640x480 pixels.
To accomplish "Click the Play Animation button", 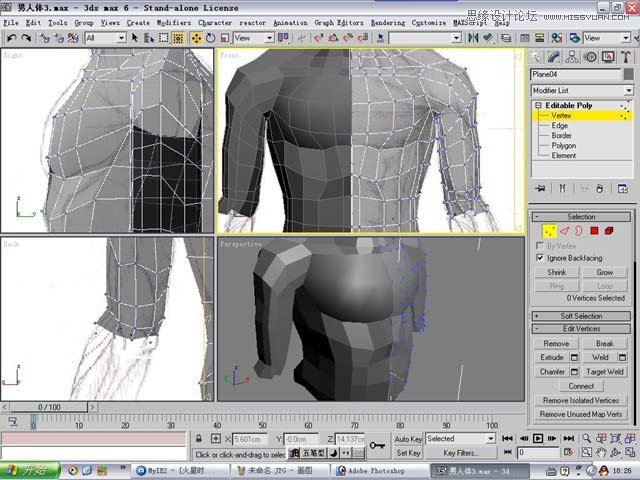I will point(538,438).
